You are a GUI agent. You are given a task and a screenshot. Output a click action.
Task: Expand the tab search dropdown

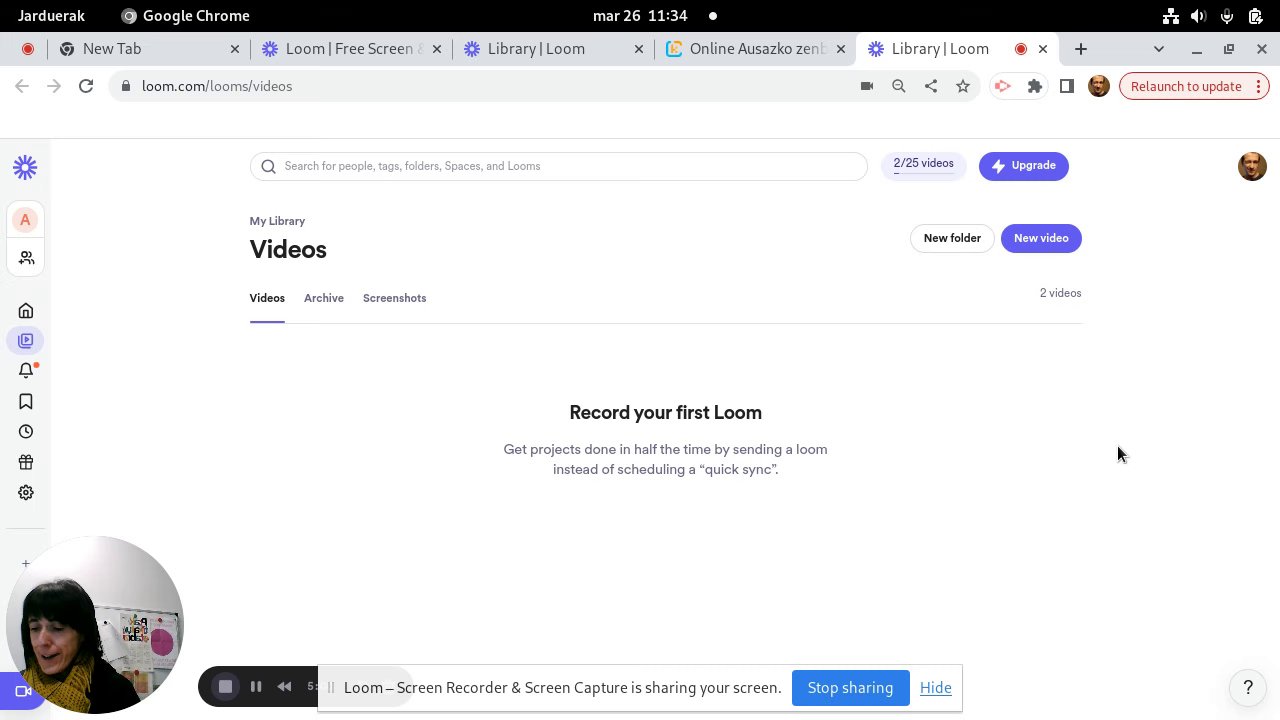click(1159, 49)
